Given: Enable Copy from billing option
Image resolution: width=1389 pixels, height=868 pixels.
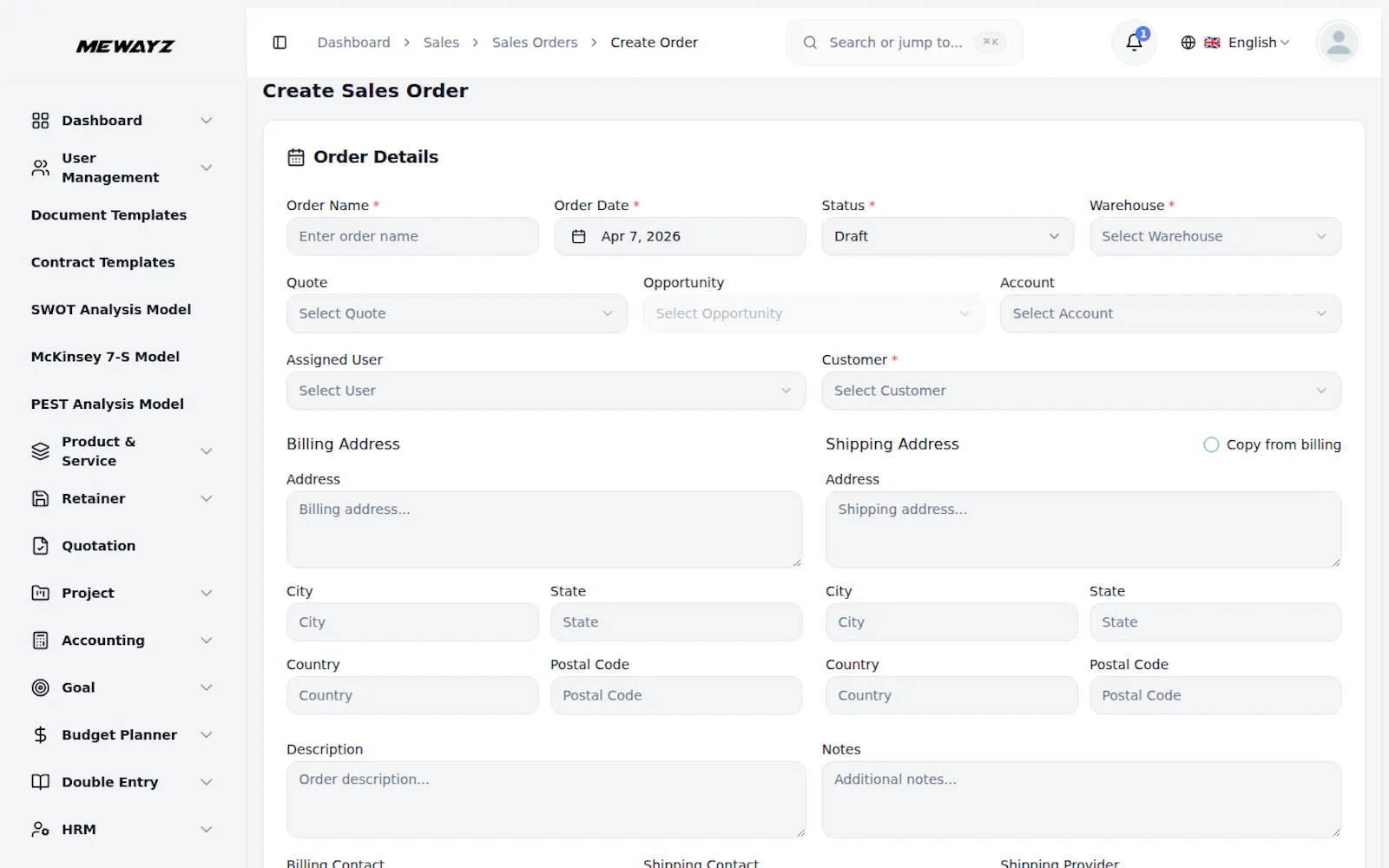Looking at the screenshot, I should (1211, 444).
